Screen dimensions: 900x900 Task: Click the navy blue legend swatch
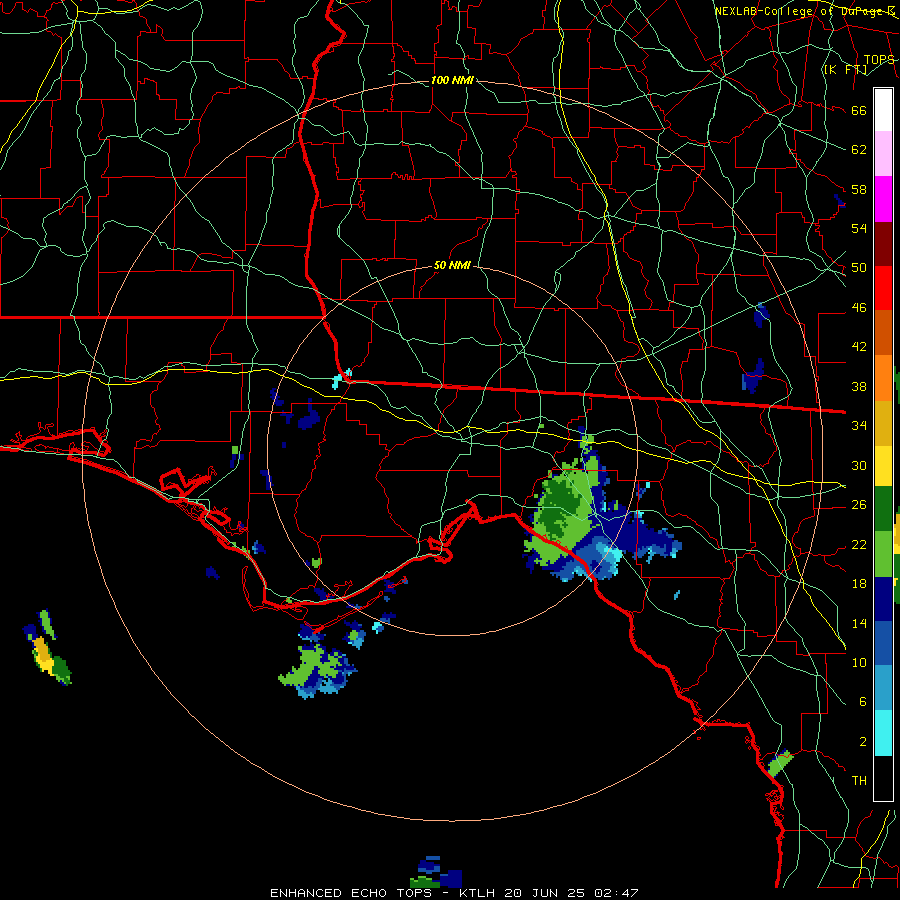(x=883, y=599)
